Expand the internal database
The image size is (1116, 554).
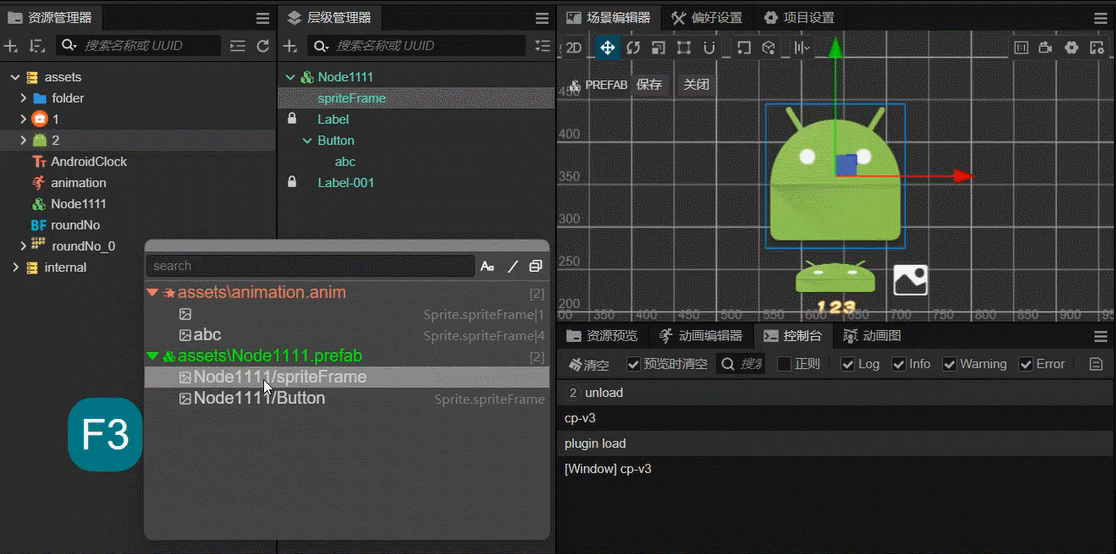15,267
